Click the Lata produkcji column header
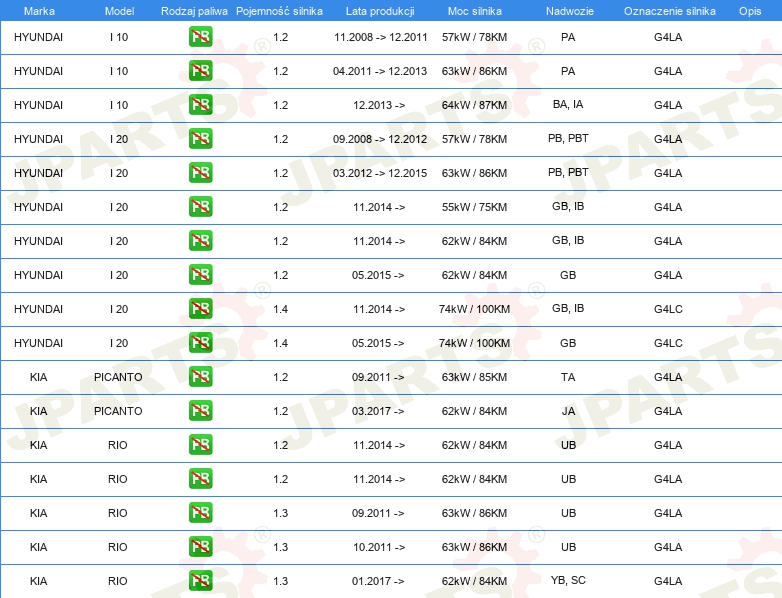Viewport: 782px width, 598px height. (x=380, y=11)
